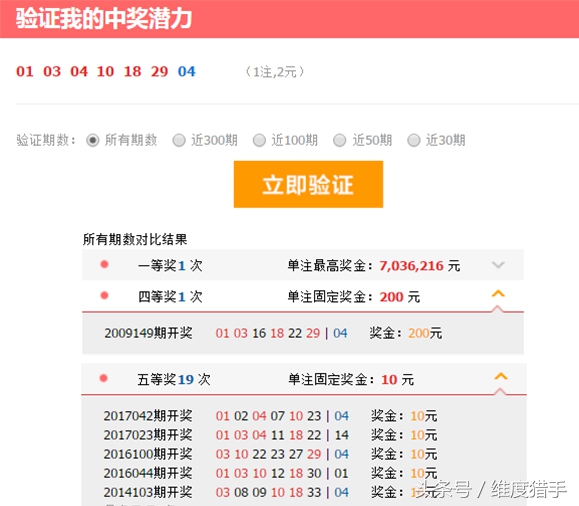Click red number 04 in selected numbers
579x506 pixels.
coord(79,71)
